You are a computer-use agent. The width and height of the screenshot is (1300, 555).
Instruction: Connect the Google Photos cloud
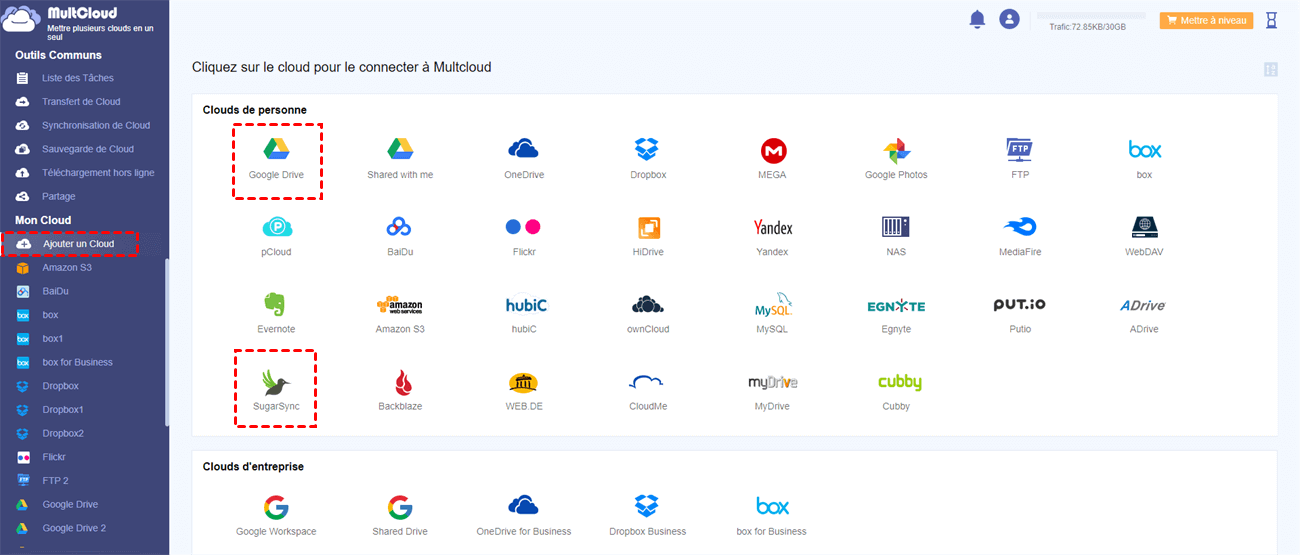click(896, 150)
